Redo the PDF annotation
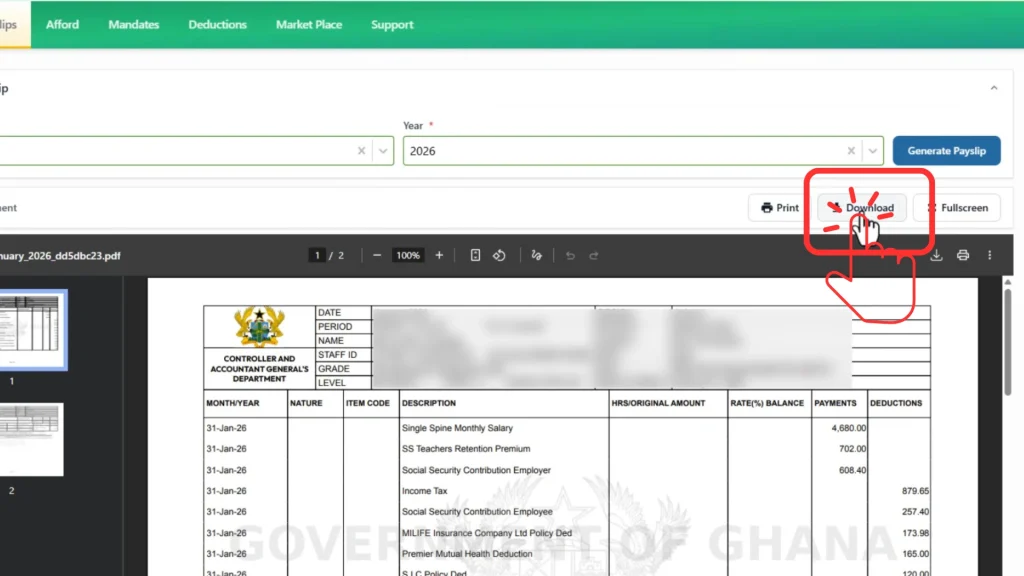The height and width of the screenshot is (576, 1024). coord(594,255)
